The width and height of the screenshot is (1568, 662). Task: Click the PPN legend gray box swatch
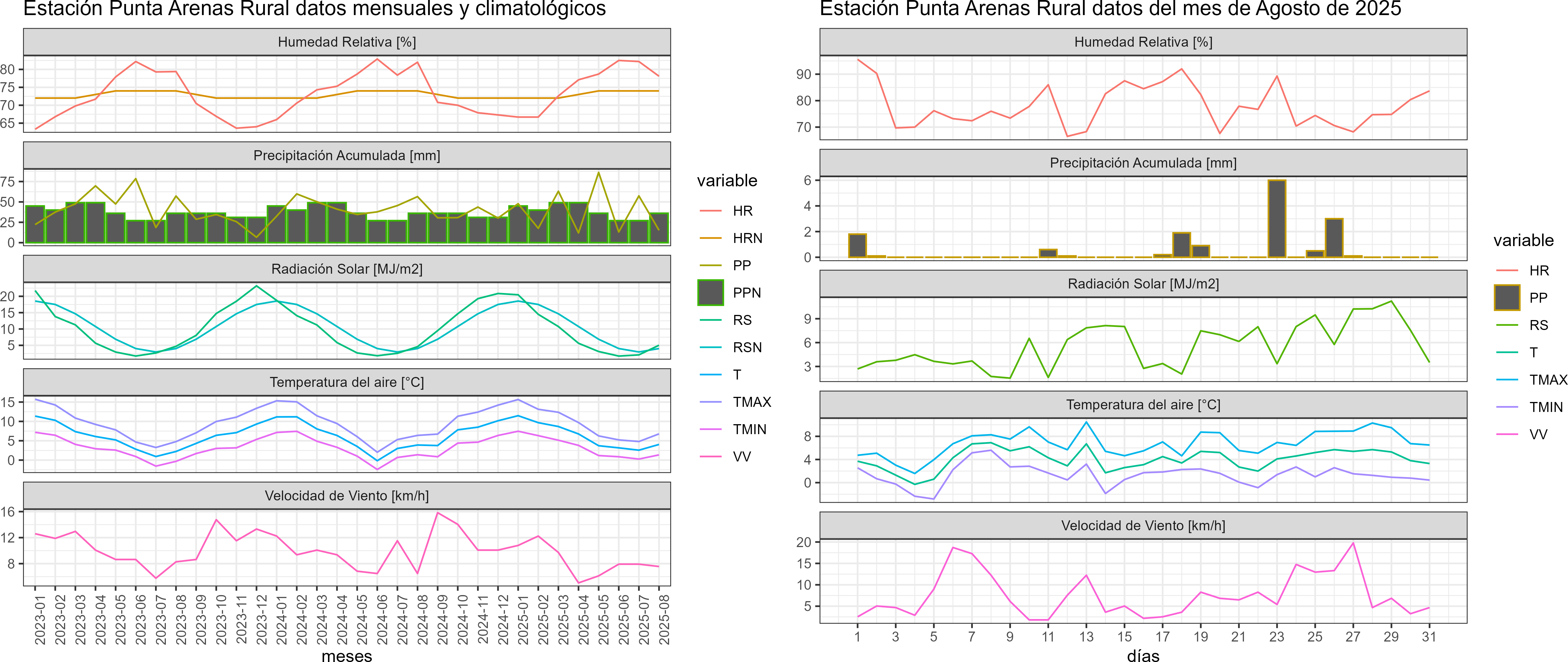click(710, 293)
